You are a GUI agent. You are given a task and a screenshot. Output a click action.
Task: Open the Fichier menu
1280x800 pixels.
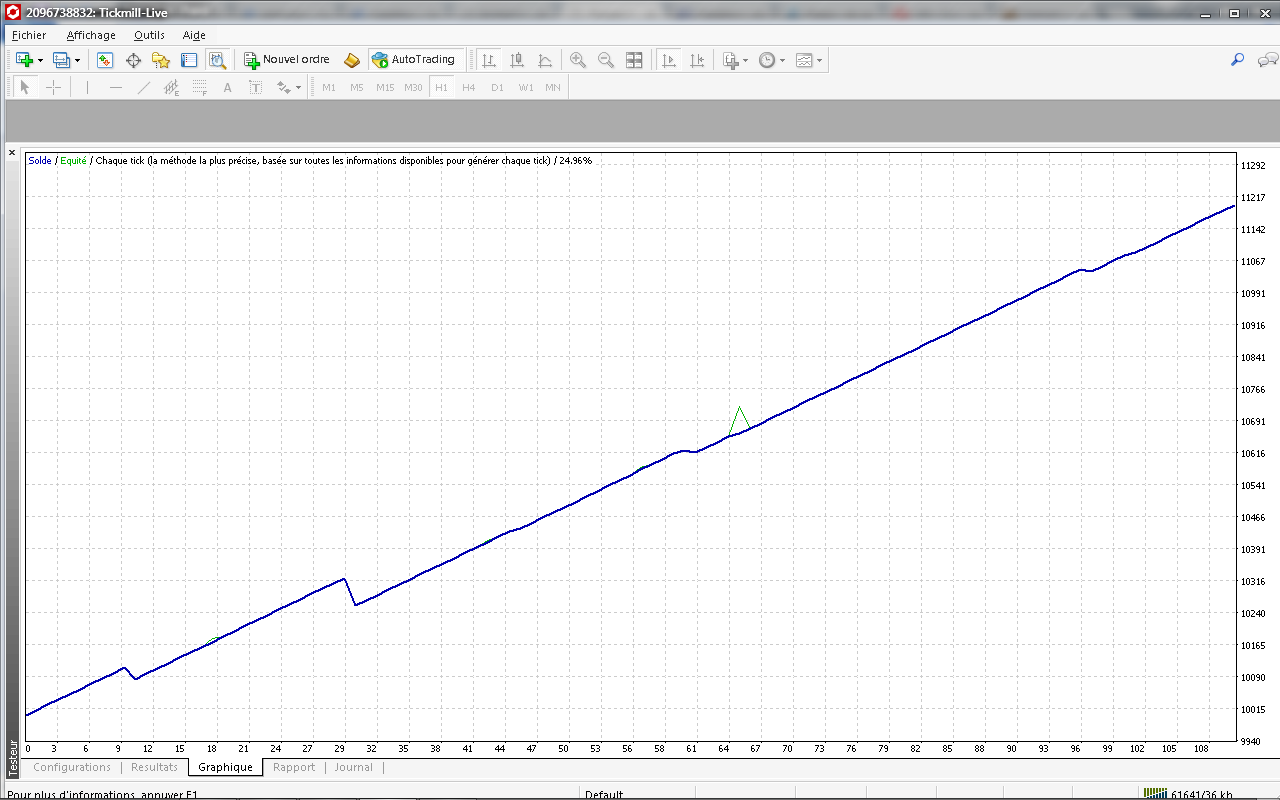point(29,35)
